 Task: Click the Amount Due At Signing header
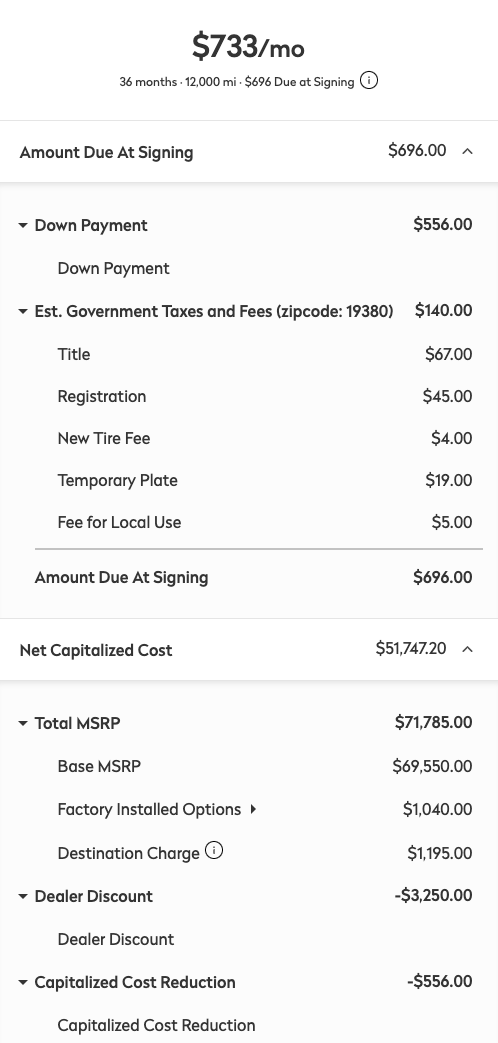tap(249, 152)
